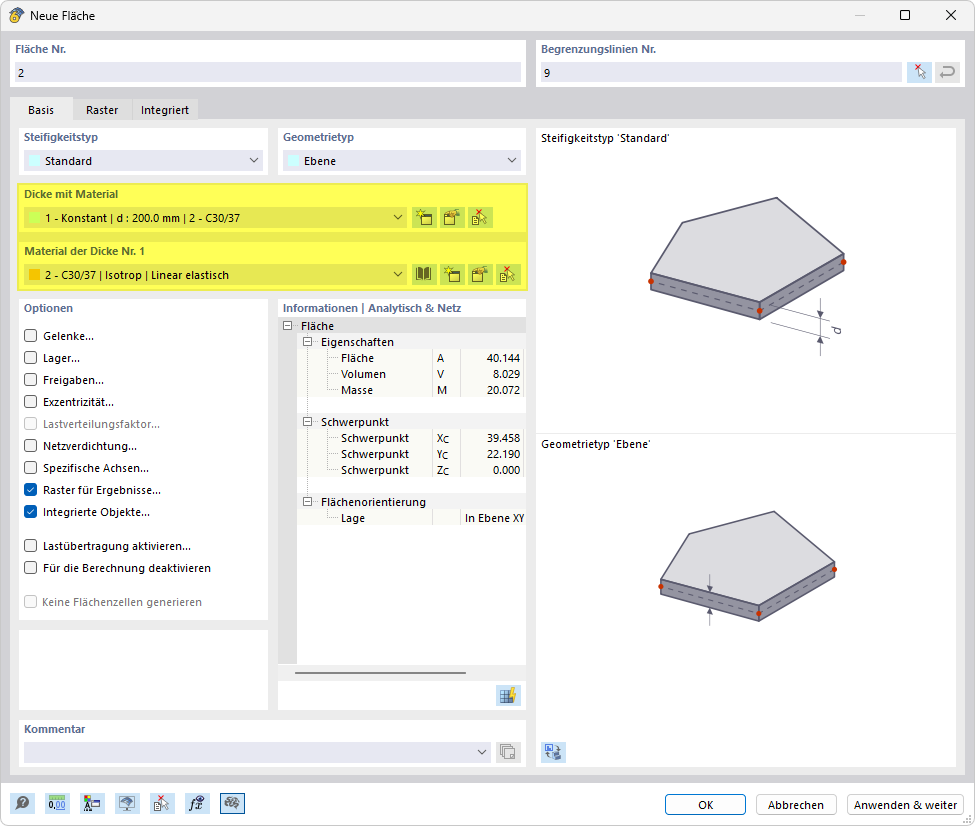This screenshot has height=826, width=975.
Task: Open the Steifigkeitstyp Standard dropdown
Action: pos(143,160)
